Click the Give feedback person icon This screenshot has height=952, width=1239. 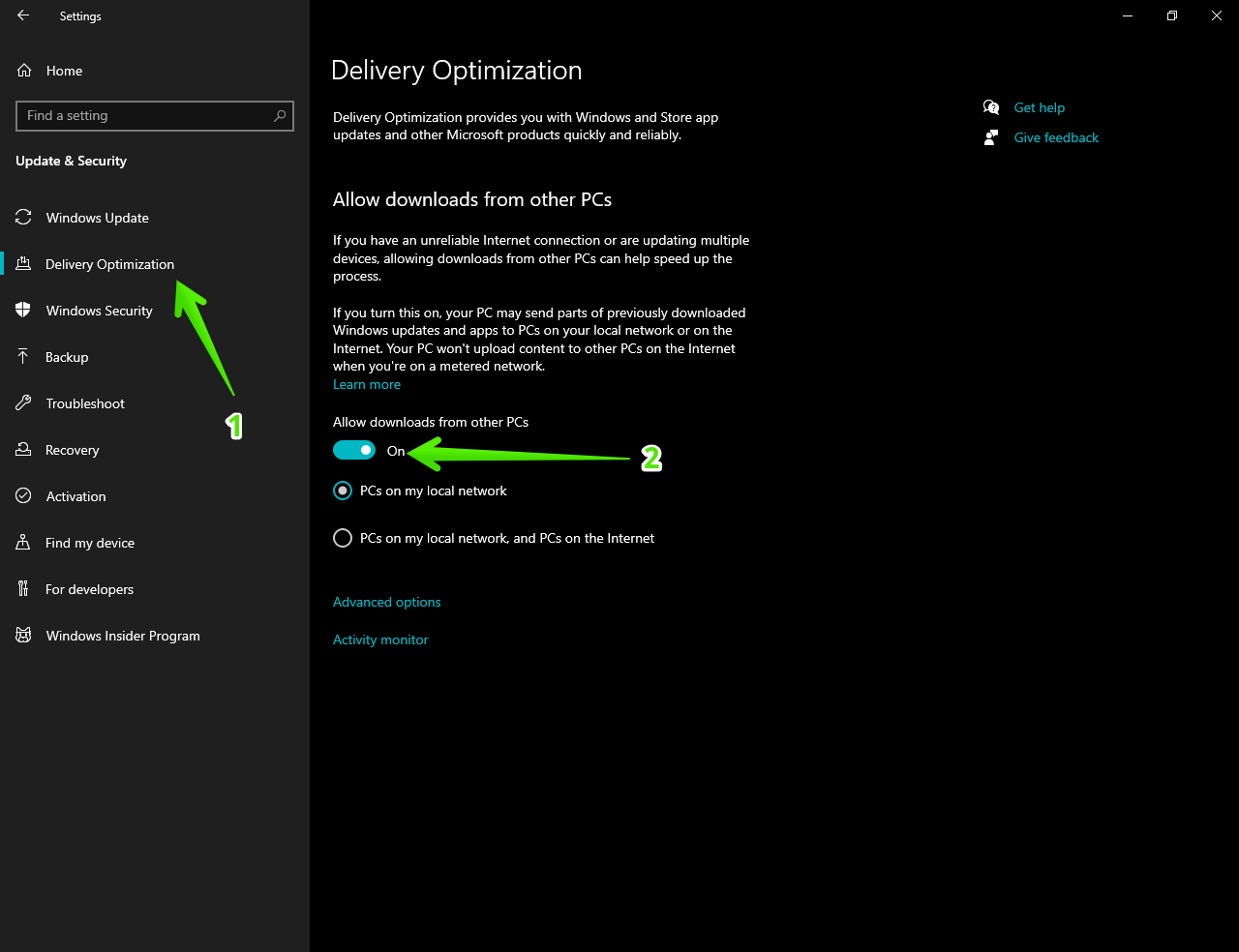(x=991, y=137)
